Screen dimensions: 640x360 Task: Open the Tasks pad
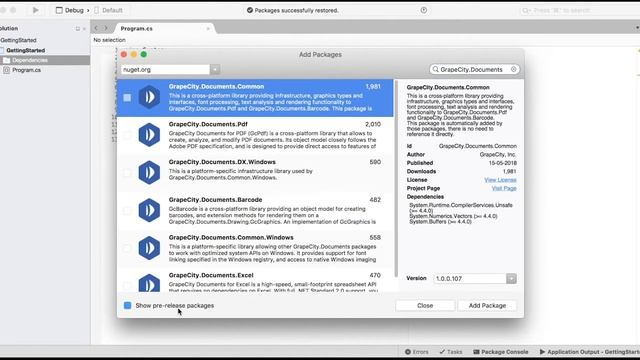pyautogui.click(x=451, y=351)
